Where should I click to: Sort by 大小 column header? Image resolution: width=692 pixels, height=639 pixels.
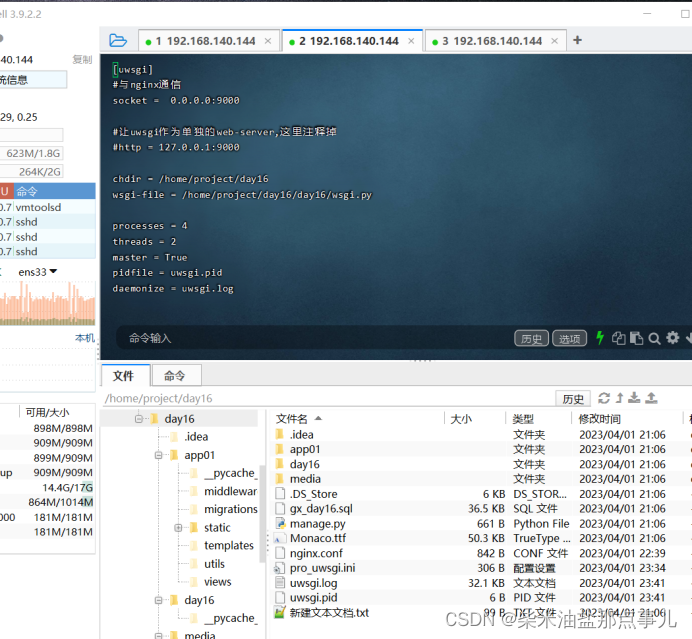tap(474, 418)
